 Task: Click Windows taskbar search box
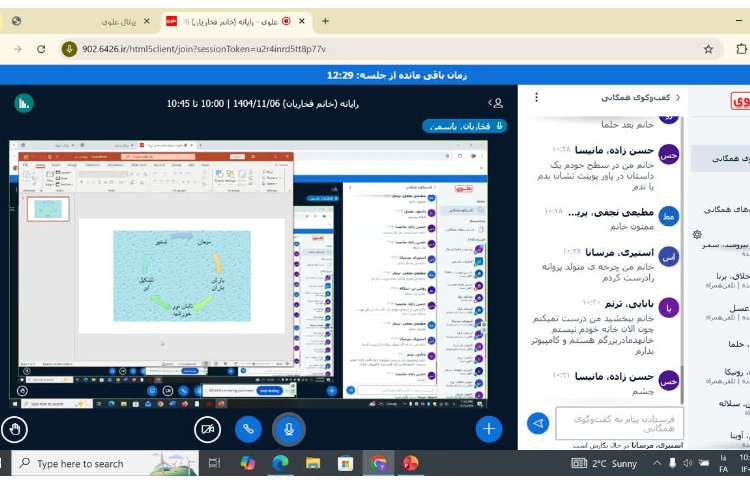coord(105,463)
